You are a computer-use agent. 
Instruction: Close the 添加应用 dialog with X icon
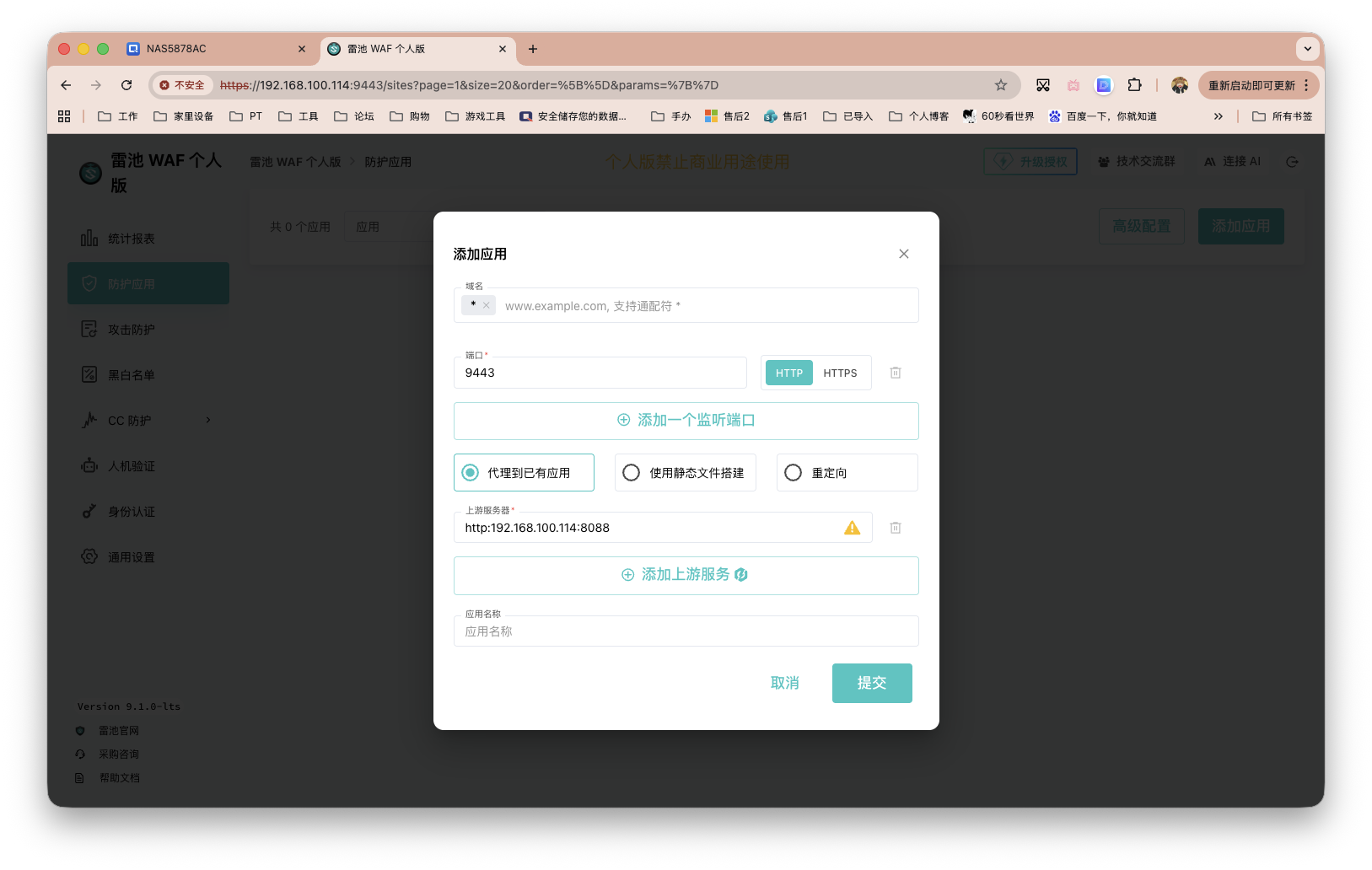tap(904, 254)
